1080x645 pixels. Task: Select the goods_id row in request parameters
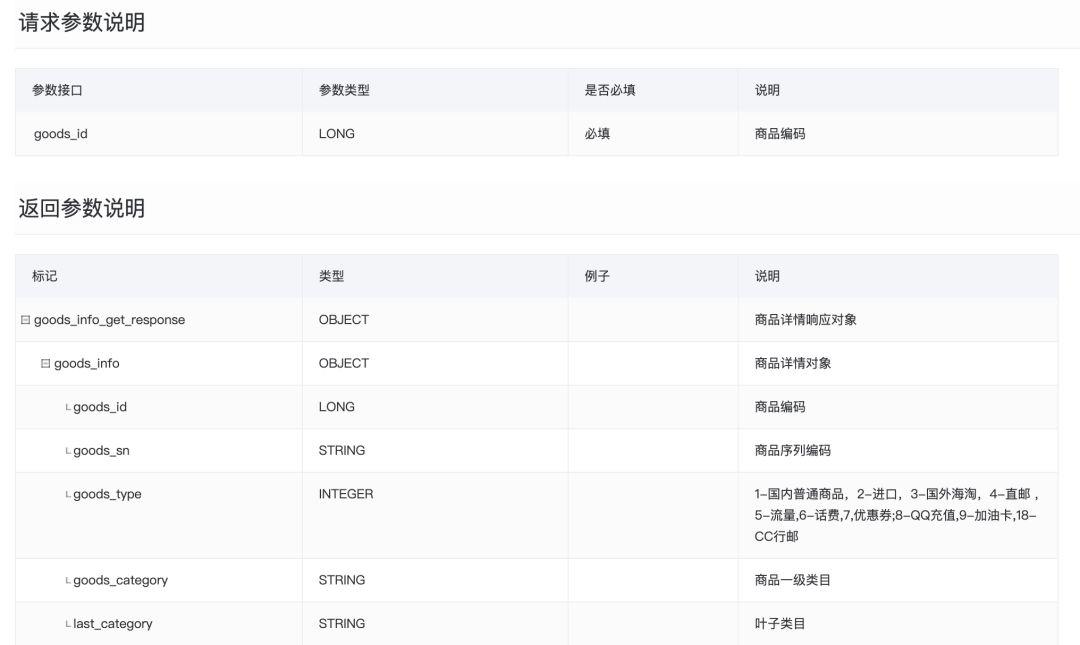(x=537, y=134)
